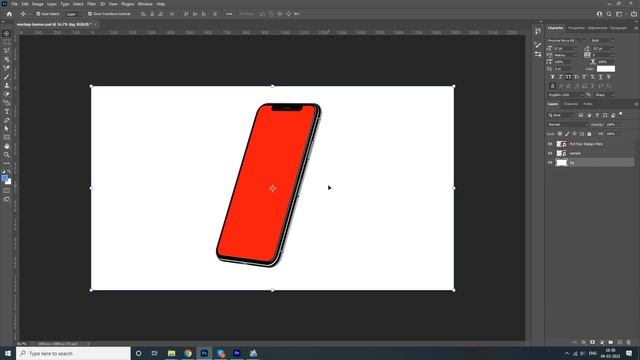640x360 pixels.
Task: Open the Filter menu
Action: tap(91, 4)
